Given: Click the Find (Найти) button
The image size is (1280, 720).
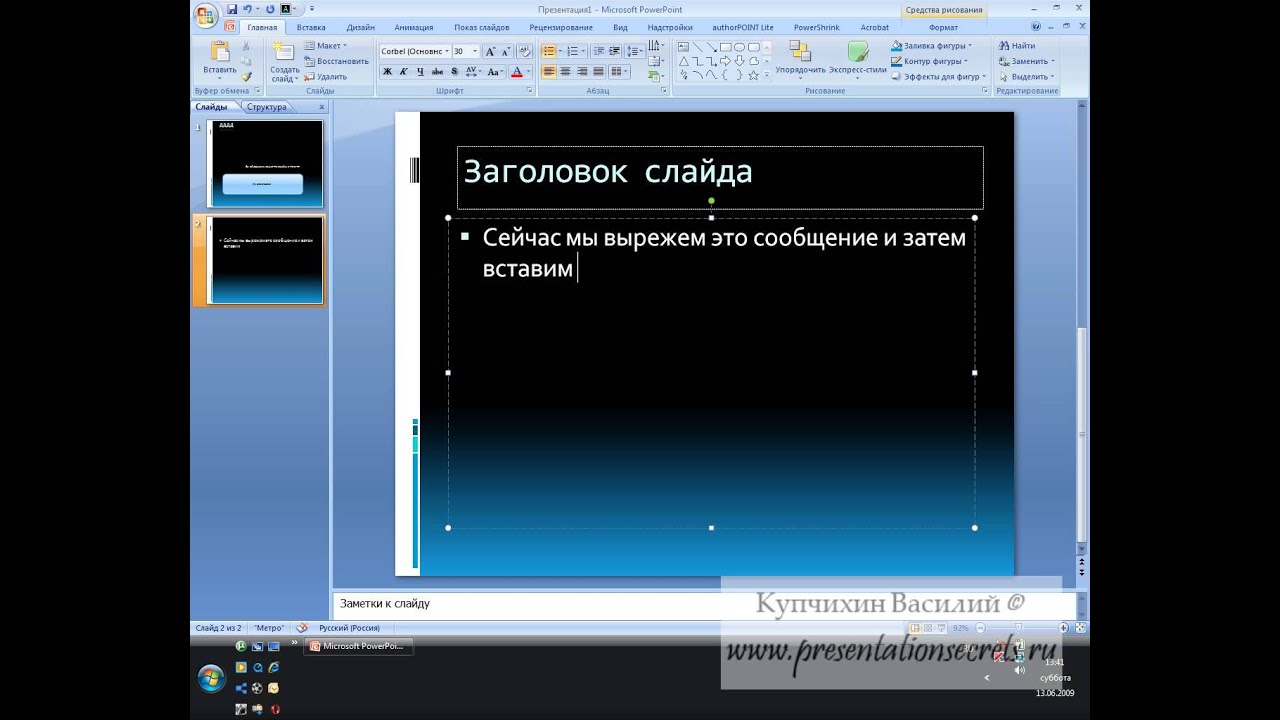Looking at the screenshot, I should [x=1015, y=46].
